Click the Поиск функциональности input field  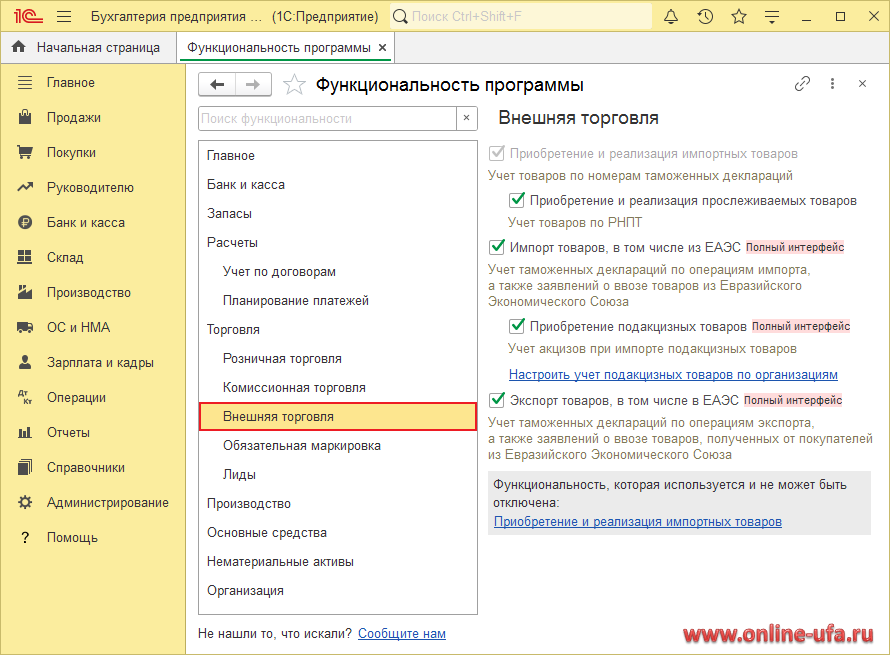[326, 118]
